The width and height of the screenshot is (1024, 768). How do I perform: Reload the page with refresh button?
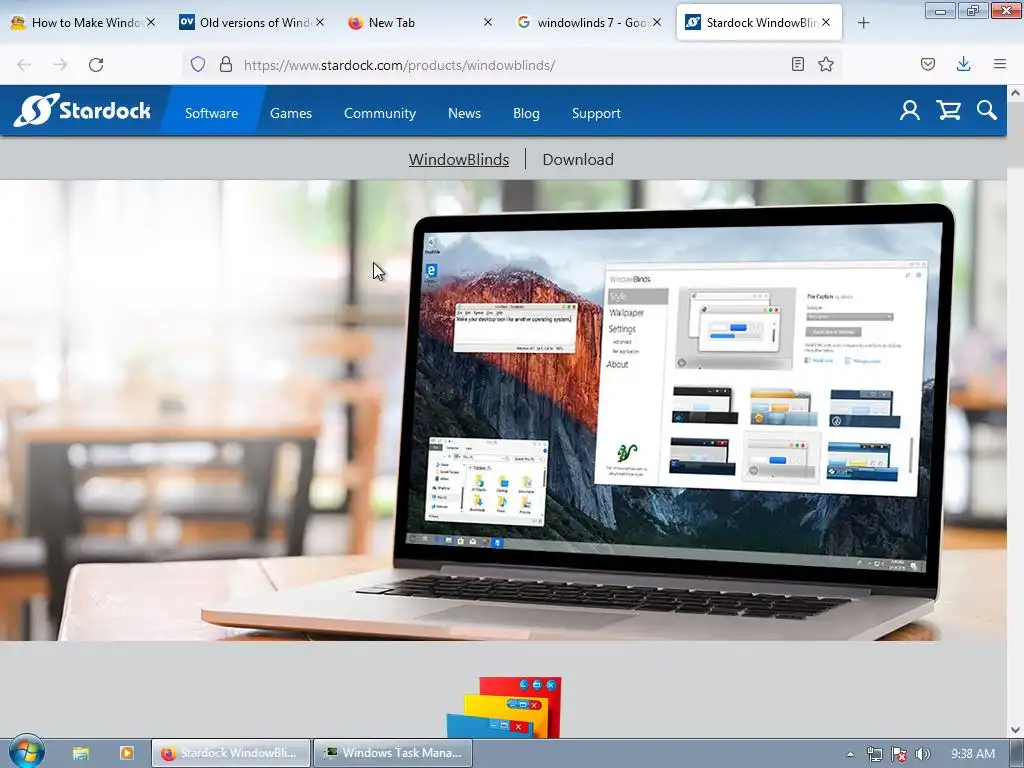coord(96,65)
